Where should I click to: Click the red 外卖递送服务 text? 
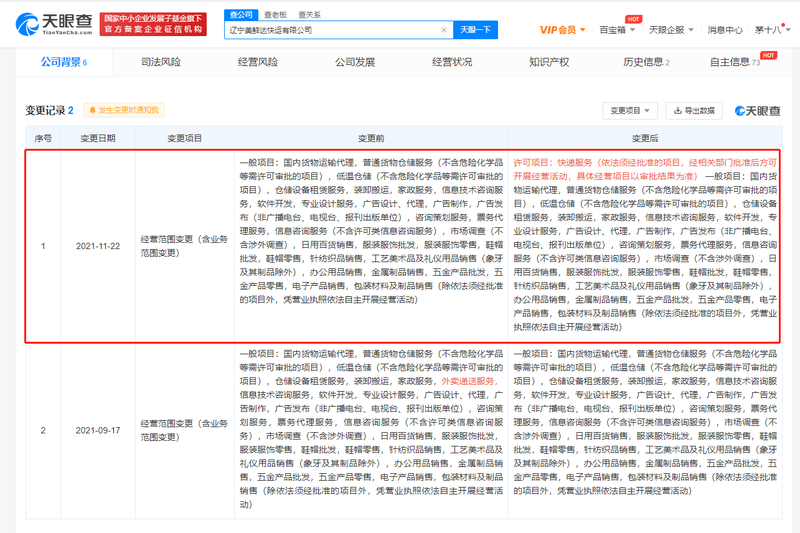[469, 381]
